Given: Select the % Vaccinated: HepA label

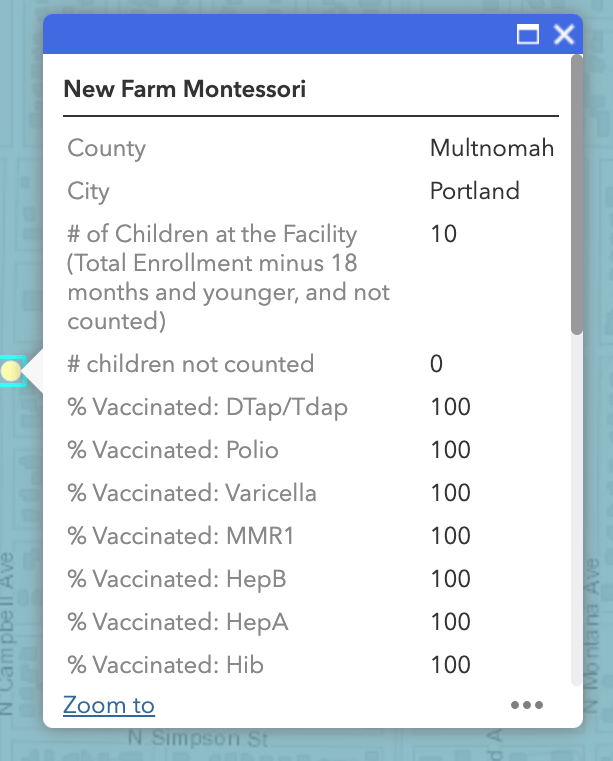Looking at the screenshot, I should 178,622.
